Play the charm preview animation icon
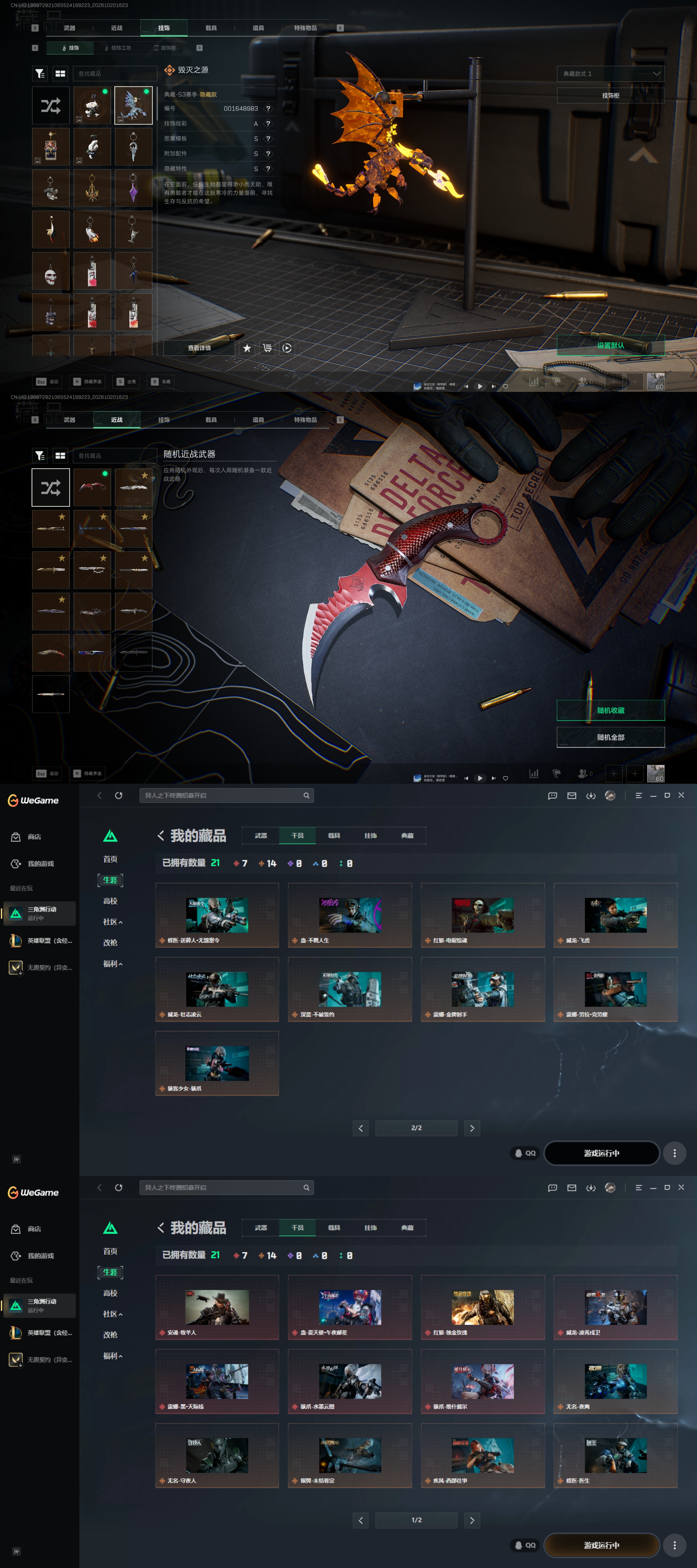This screenshot has height=1568, width=697. [287, 348]
